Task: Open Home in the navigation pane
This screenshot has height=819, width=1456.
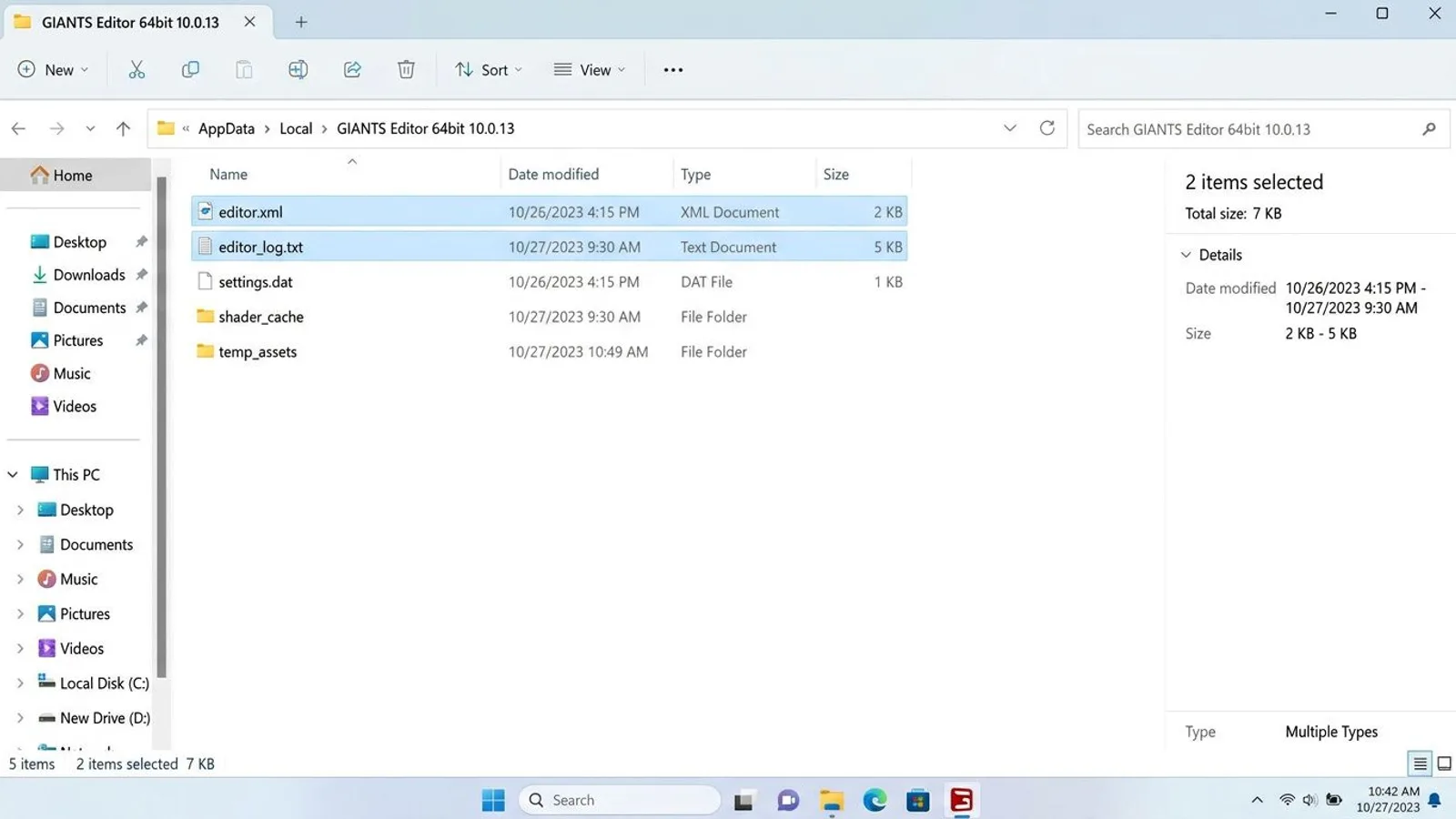Action: coord(76,175)
